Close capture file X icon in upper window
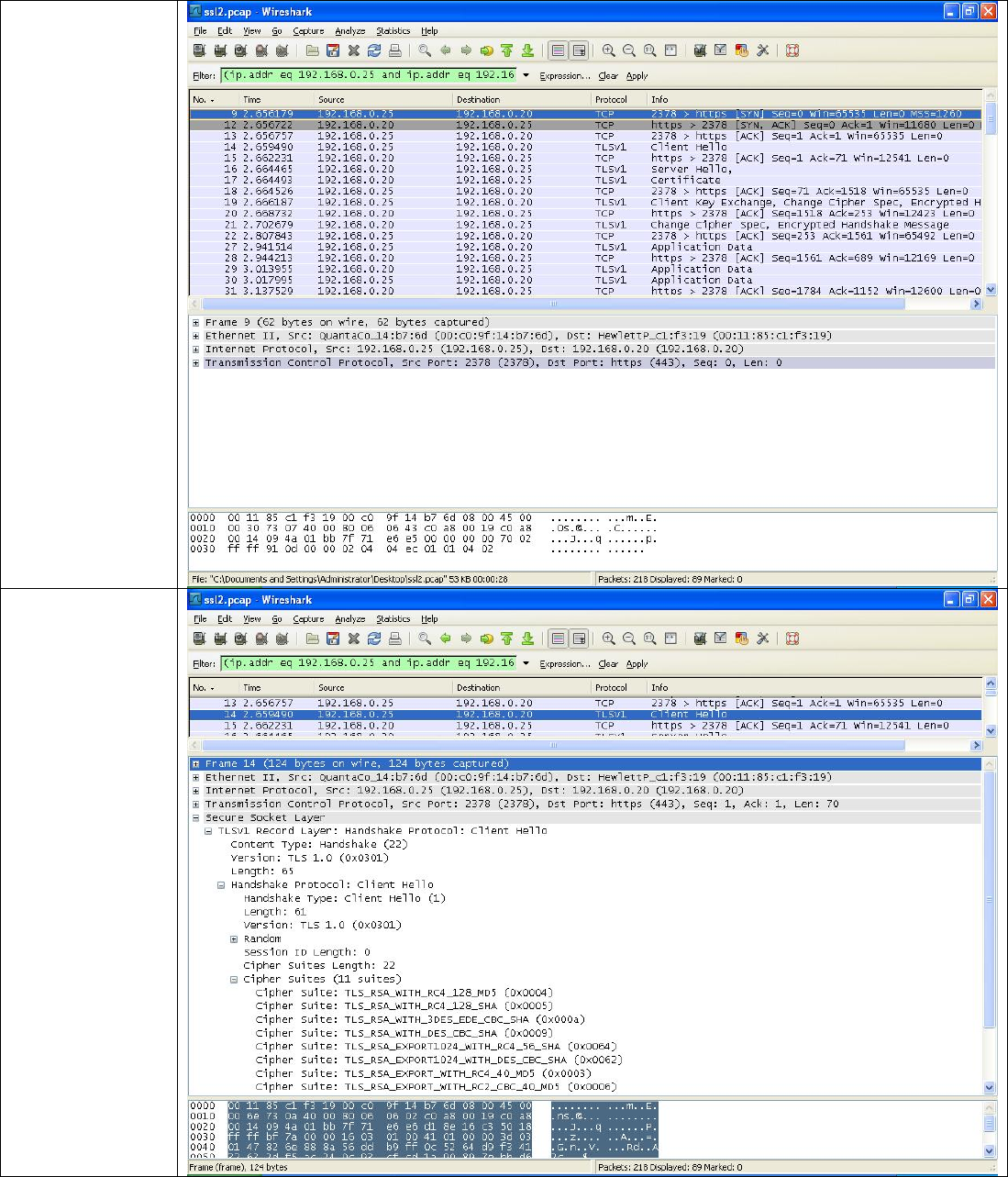 click(353, 50)
